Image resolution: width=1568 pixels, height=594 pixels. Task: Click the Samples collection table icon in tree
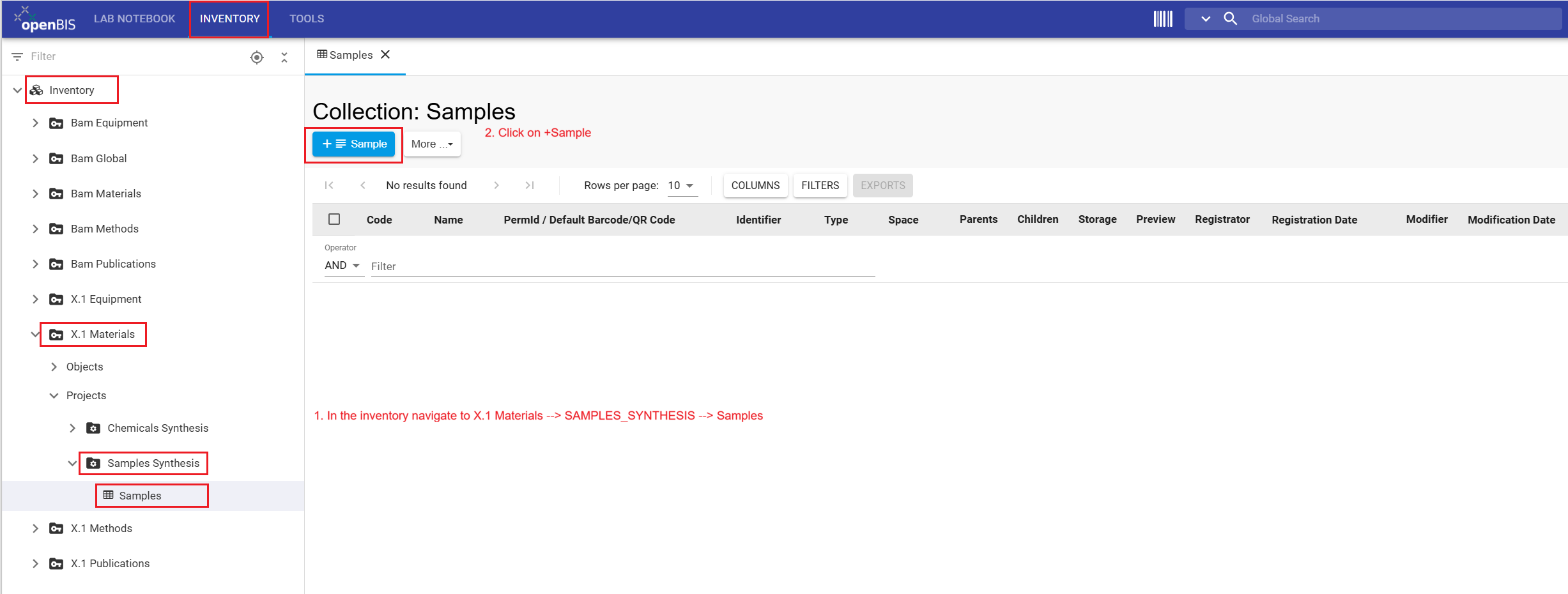point(109,495)
